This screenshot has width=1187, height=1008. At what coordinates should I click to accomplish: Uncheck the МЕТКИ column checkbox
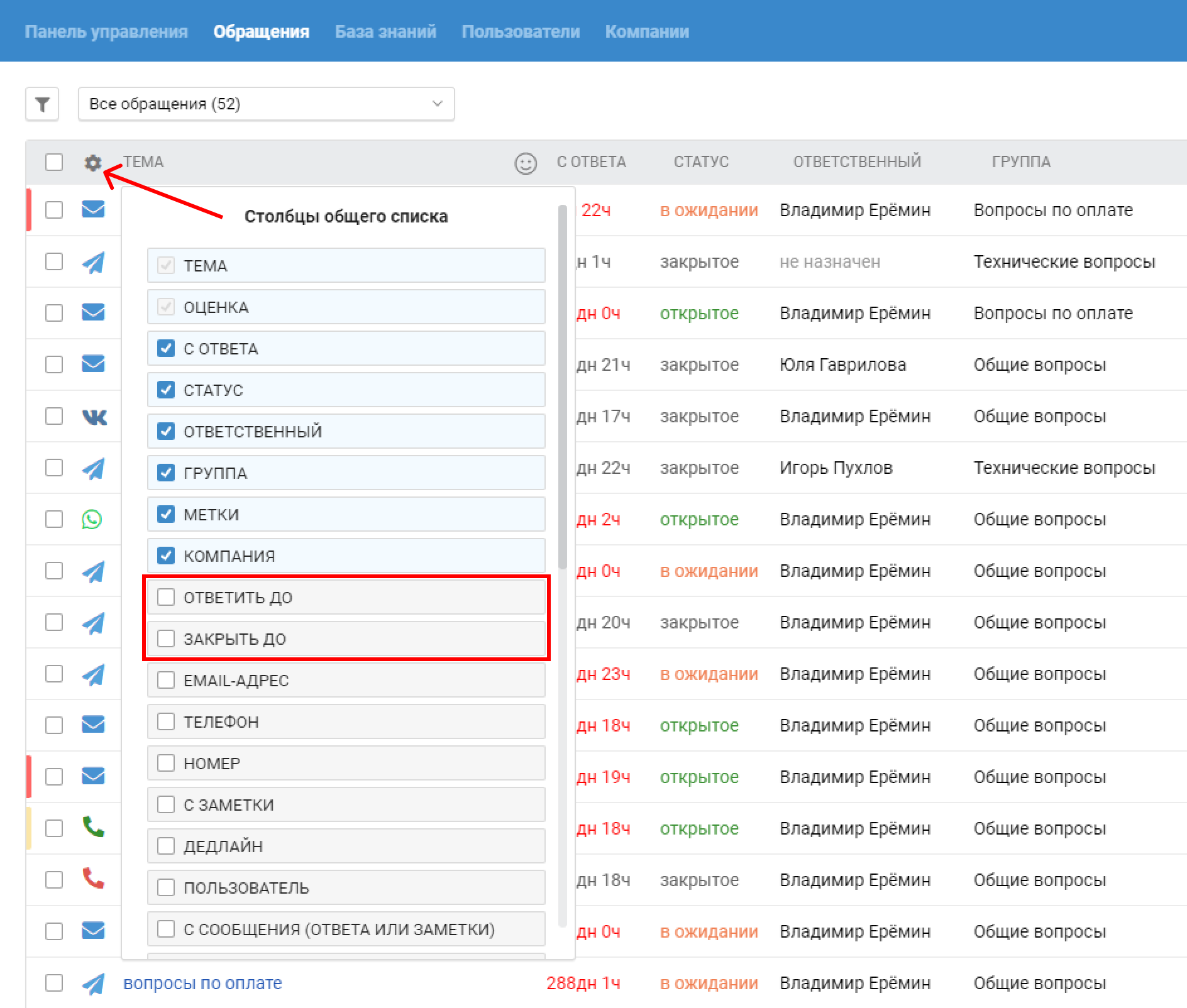166,514
